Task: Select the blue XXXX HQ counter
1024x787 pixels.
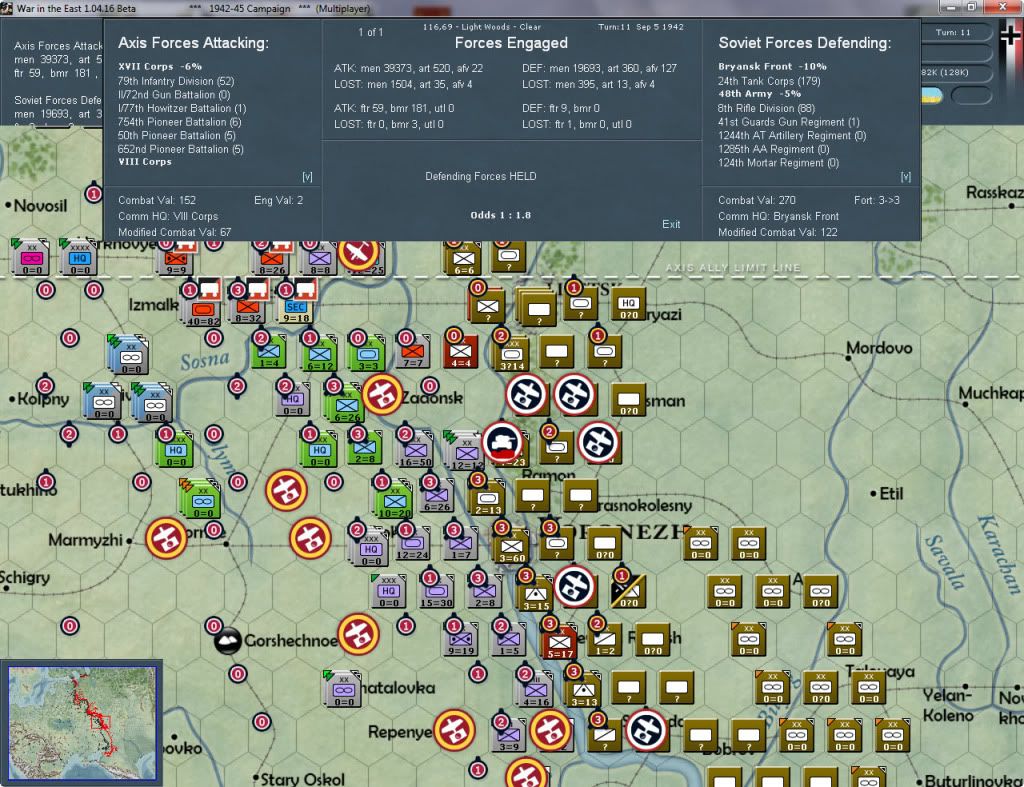Action: [x=79, y=258]
